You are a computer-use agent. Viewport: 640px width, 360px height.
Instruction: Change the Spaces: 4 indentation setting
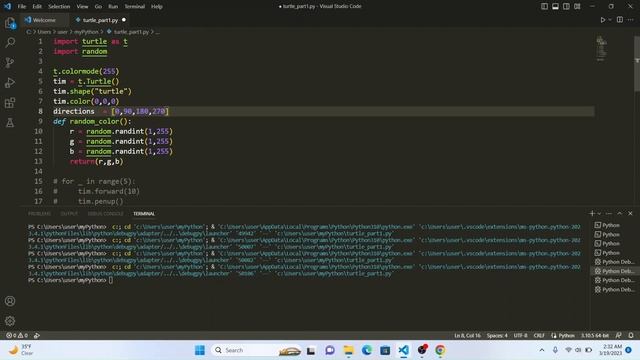point(497,335)
